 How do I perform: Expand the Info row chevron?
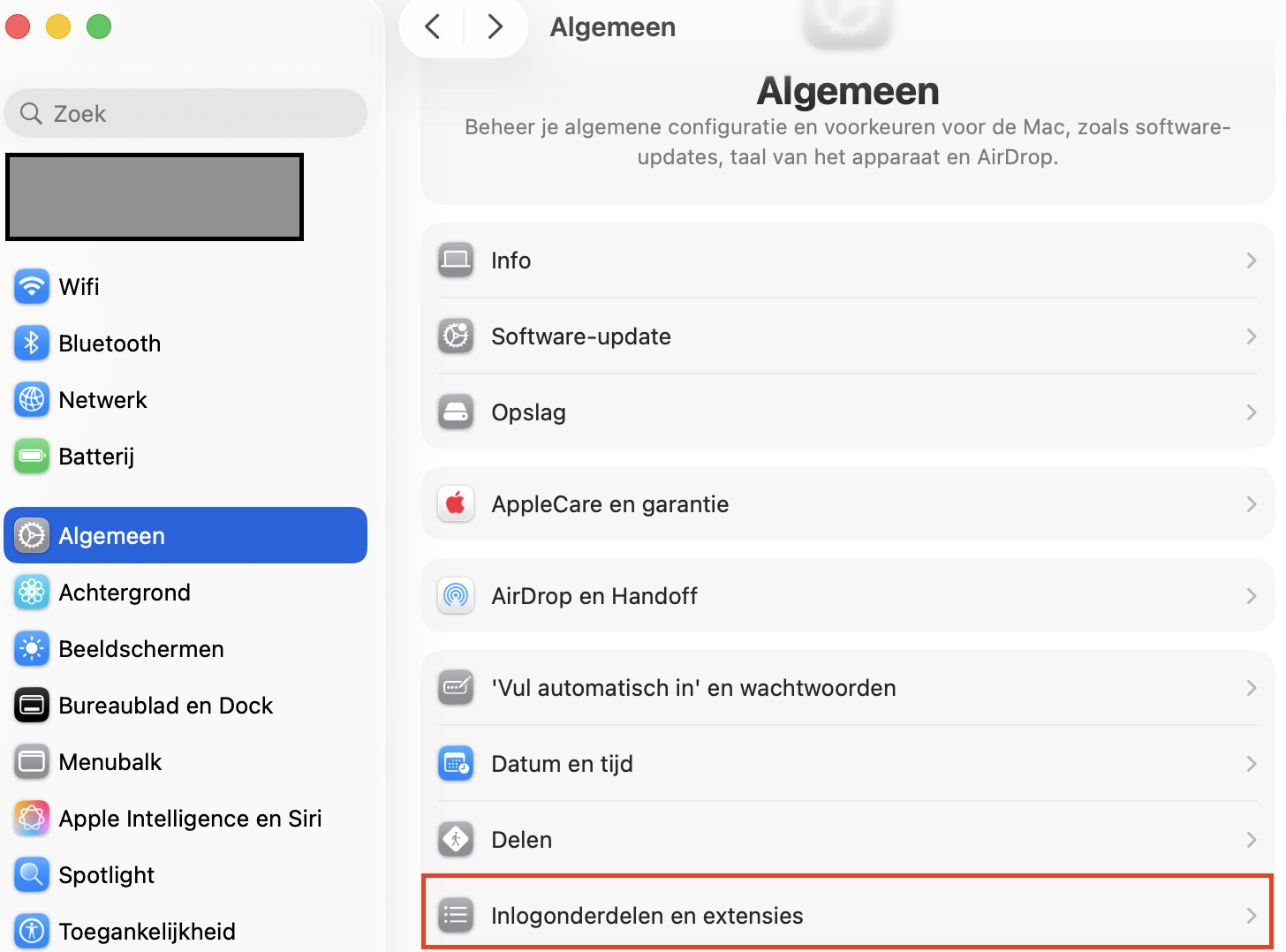pyautogui.click(x=1251, y=260)
